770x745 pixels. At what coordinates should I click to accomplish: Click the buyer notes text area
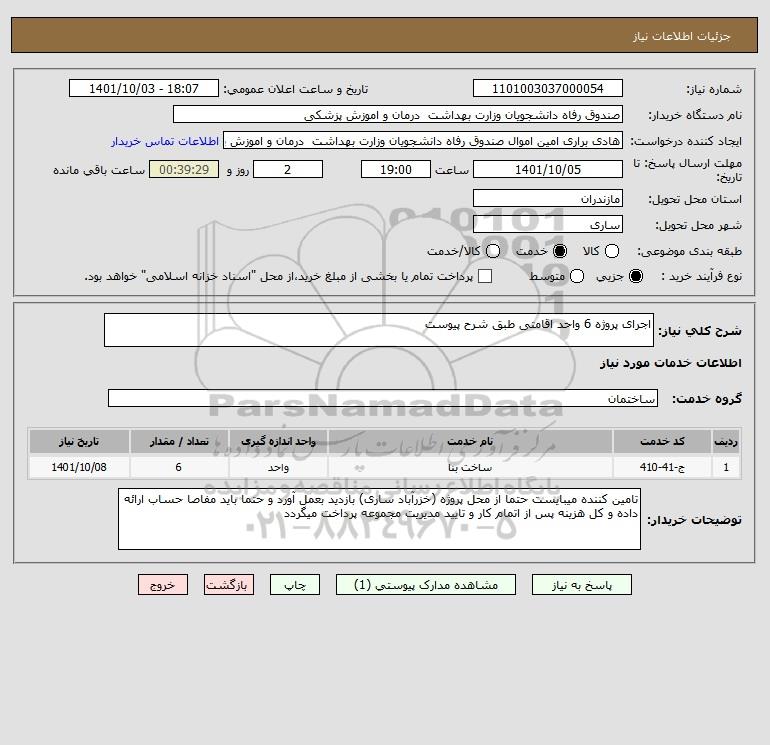pyautogui.click(x=379, y=519)
